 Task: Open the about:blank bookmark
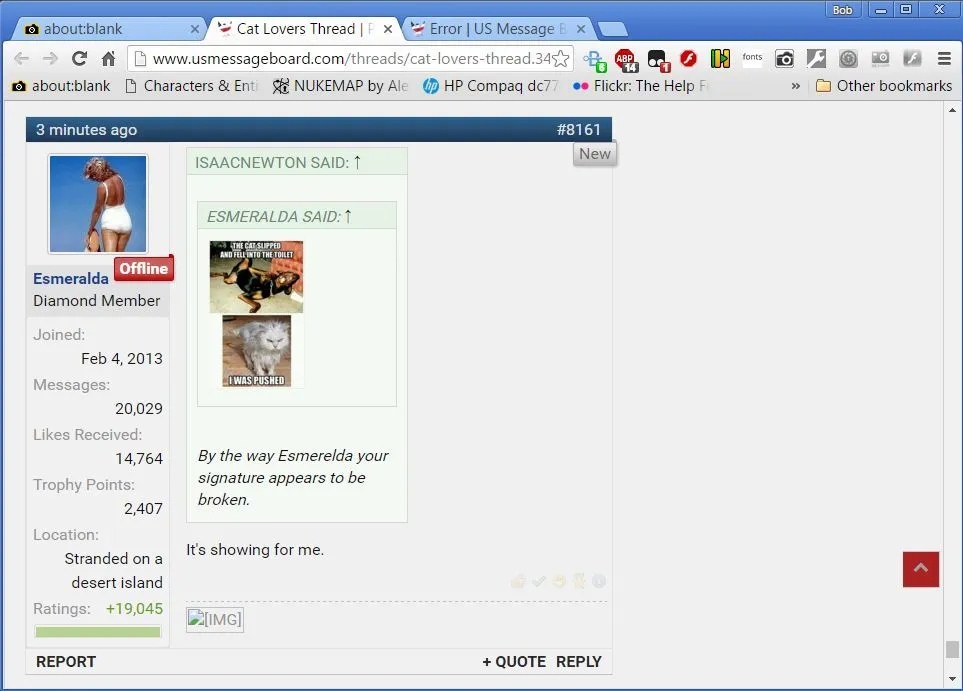tap(61, 86)
